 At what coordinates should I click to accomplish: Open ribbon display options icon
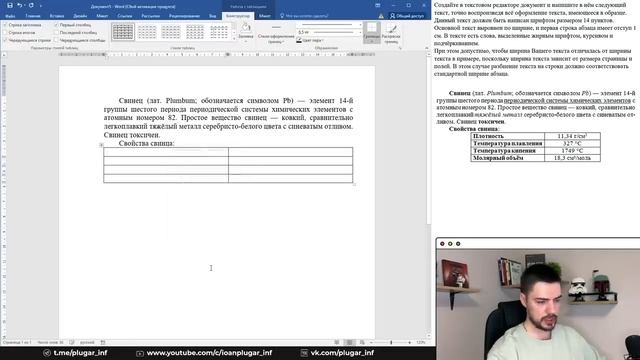[x=378, y=5]
